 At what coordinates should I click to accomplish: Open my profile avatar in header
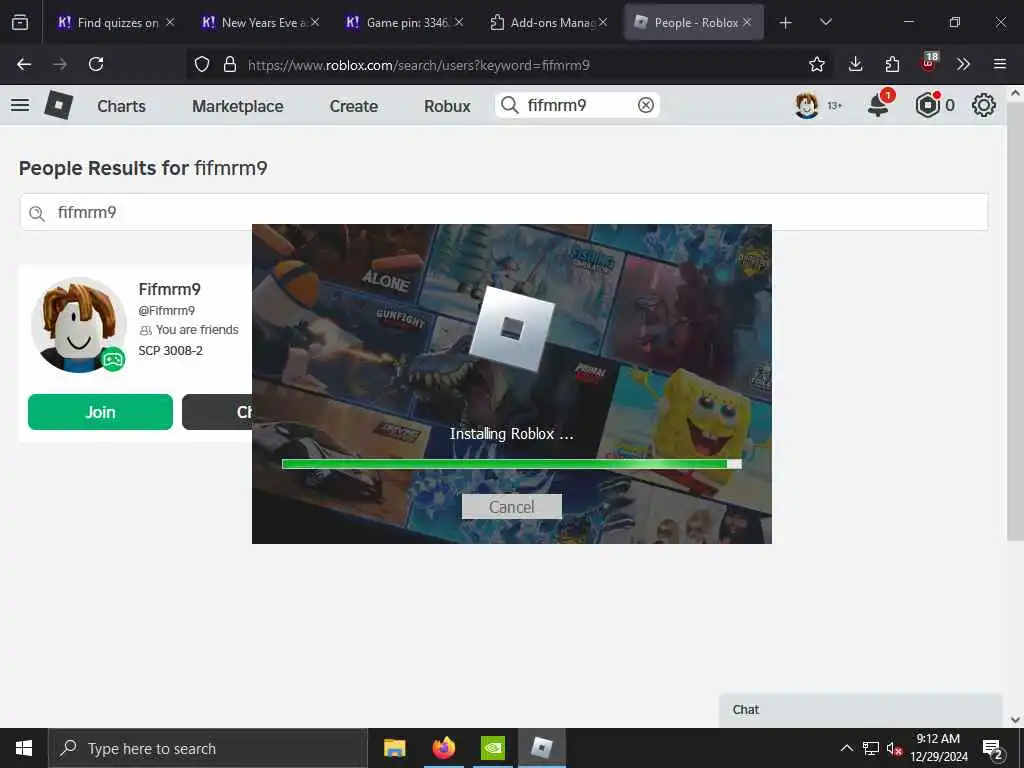click(807, 105)
